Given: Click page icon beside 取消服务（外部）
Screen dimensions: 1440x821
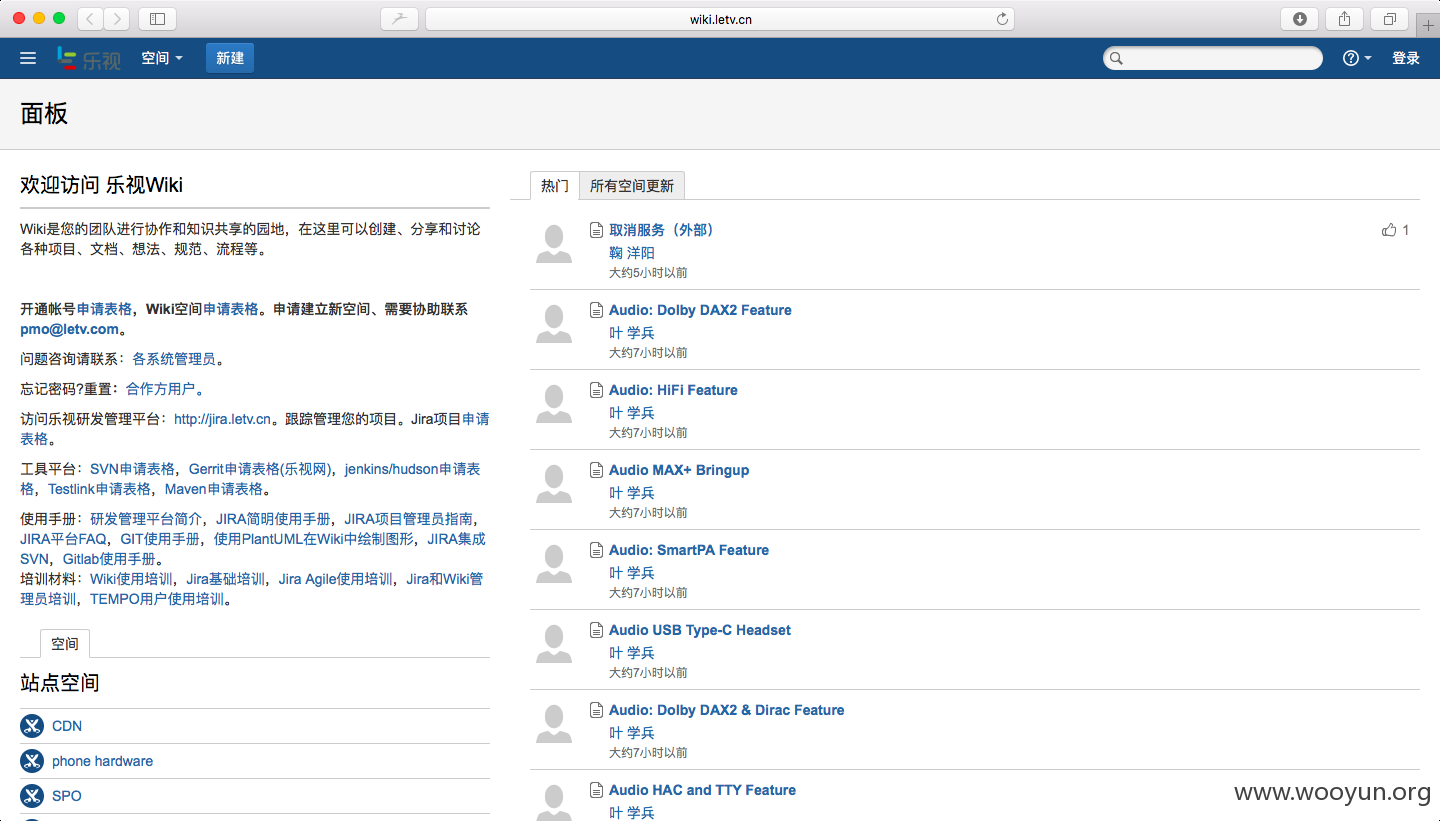Looking at the screenshot, I should 596,230.
